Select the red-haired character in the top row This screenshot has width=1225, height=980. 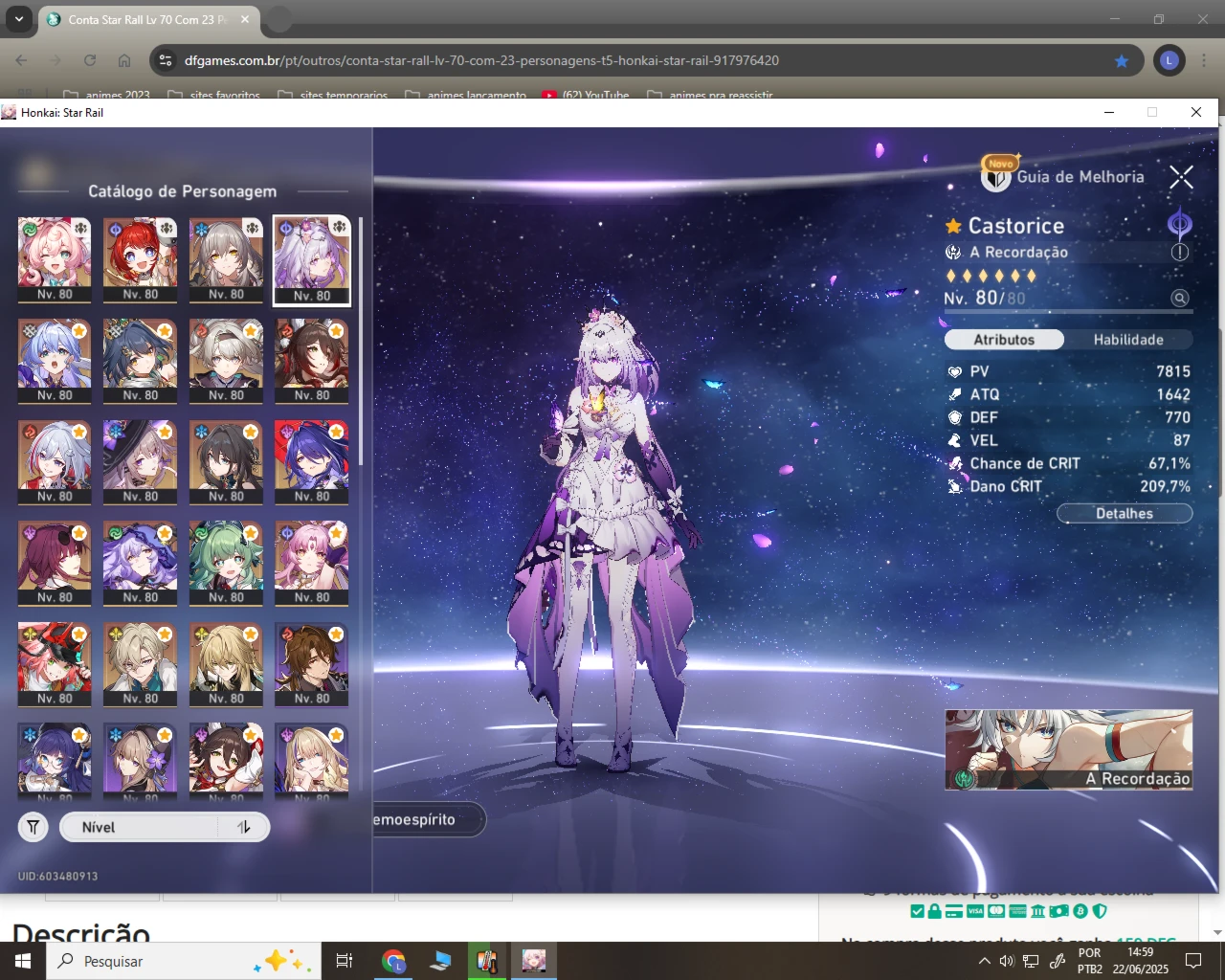[140, 260]
